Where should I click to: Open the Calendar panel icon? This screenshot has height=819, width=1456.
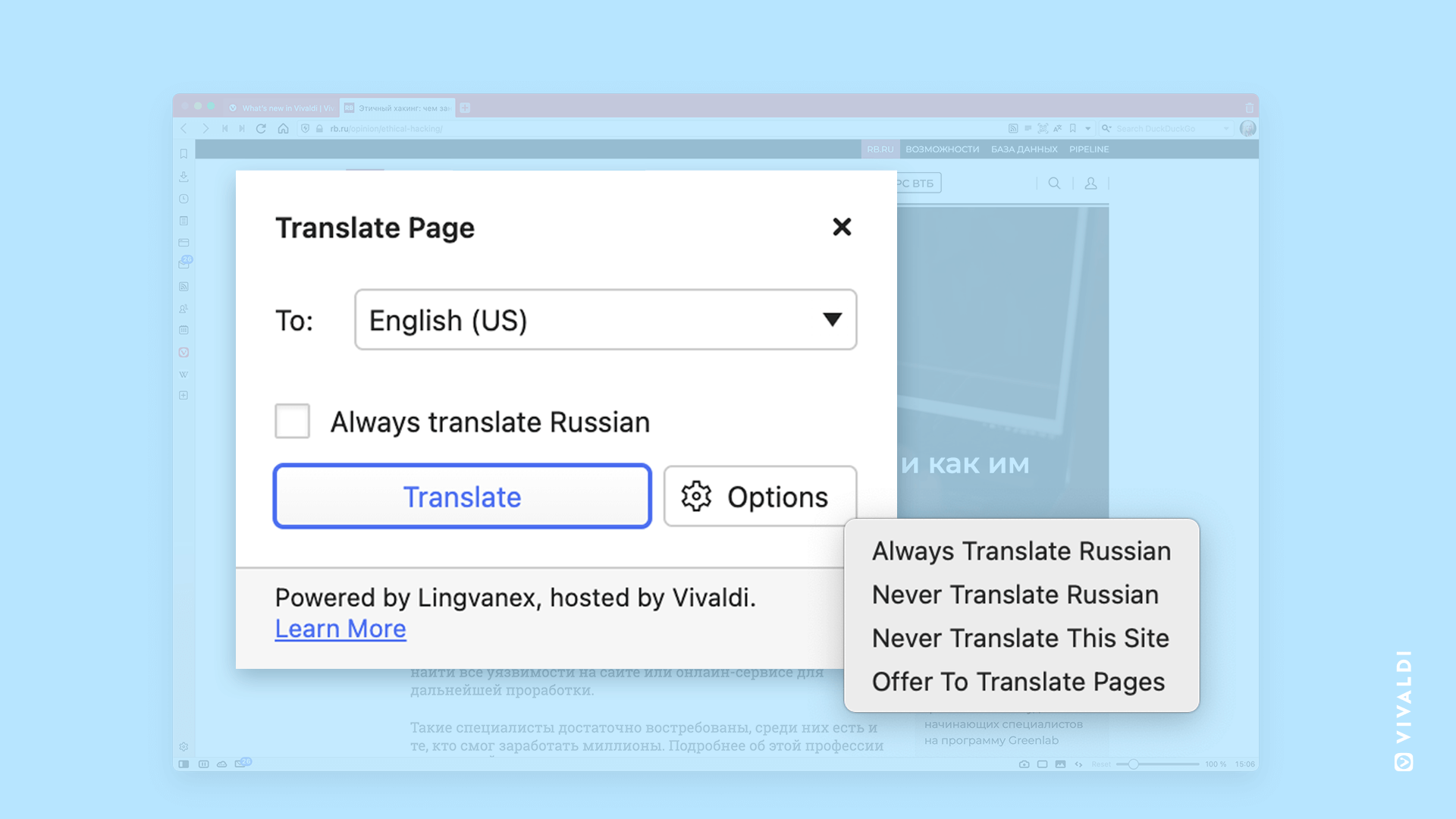(184, 330)
